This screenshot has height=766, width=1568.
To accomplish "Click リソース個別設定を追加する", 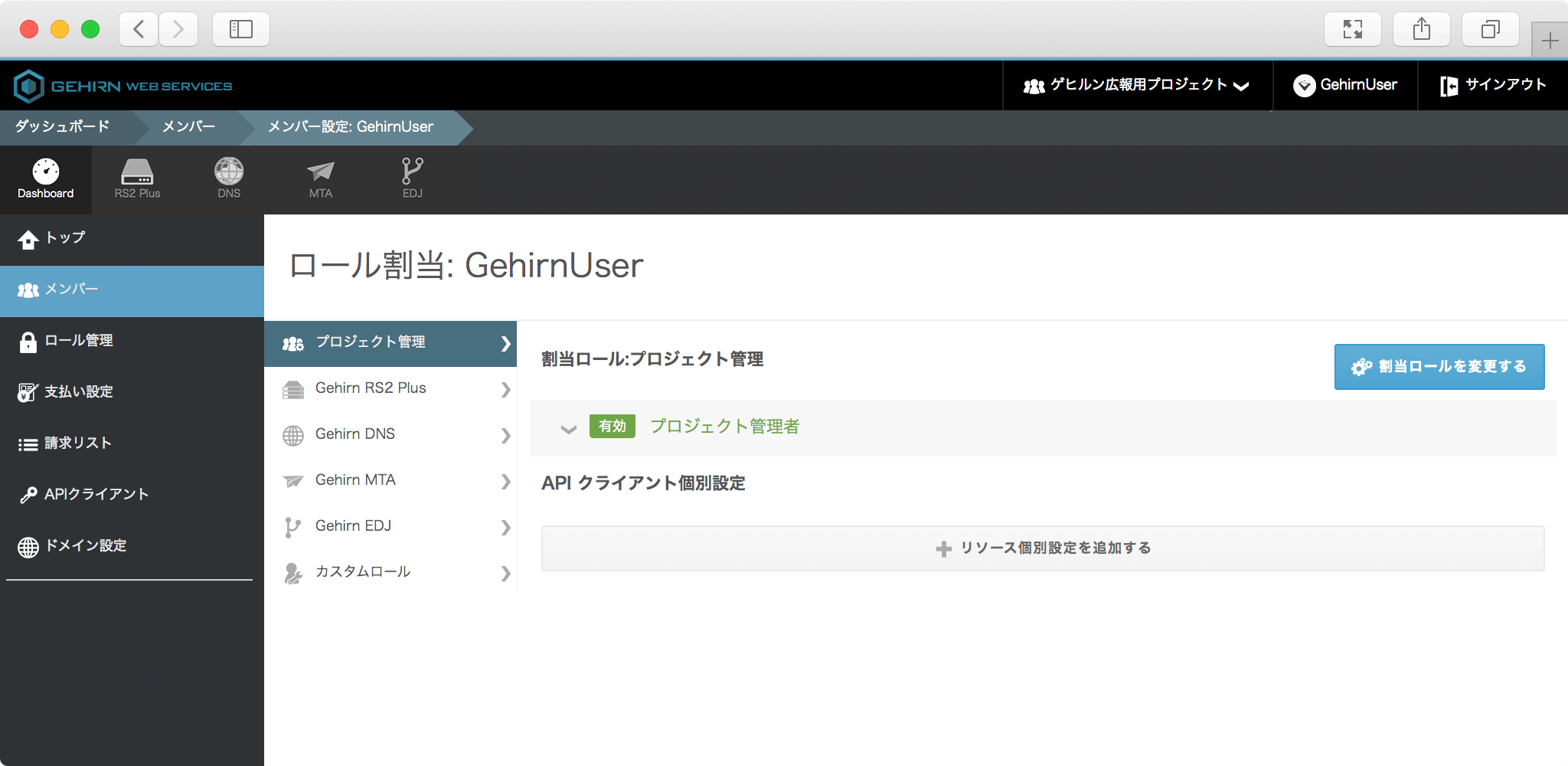I will click(1043, 548).
